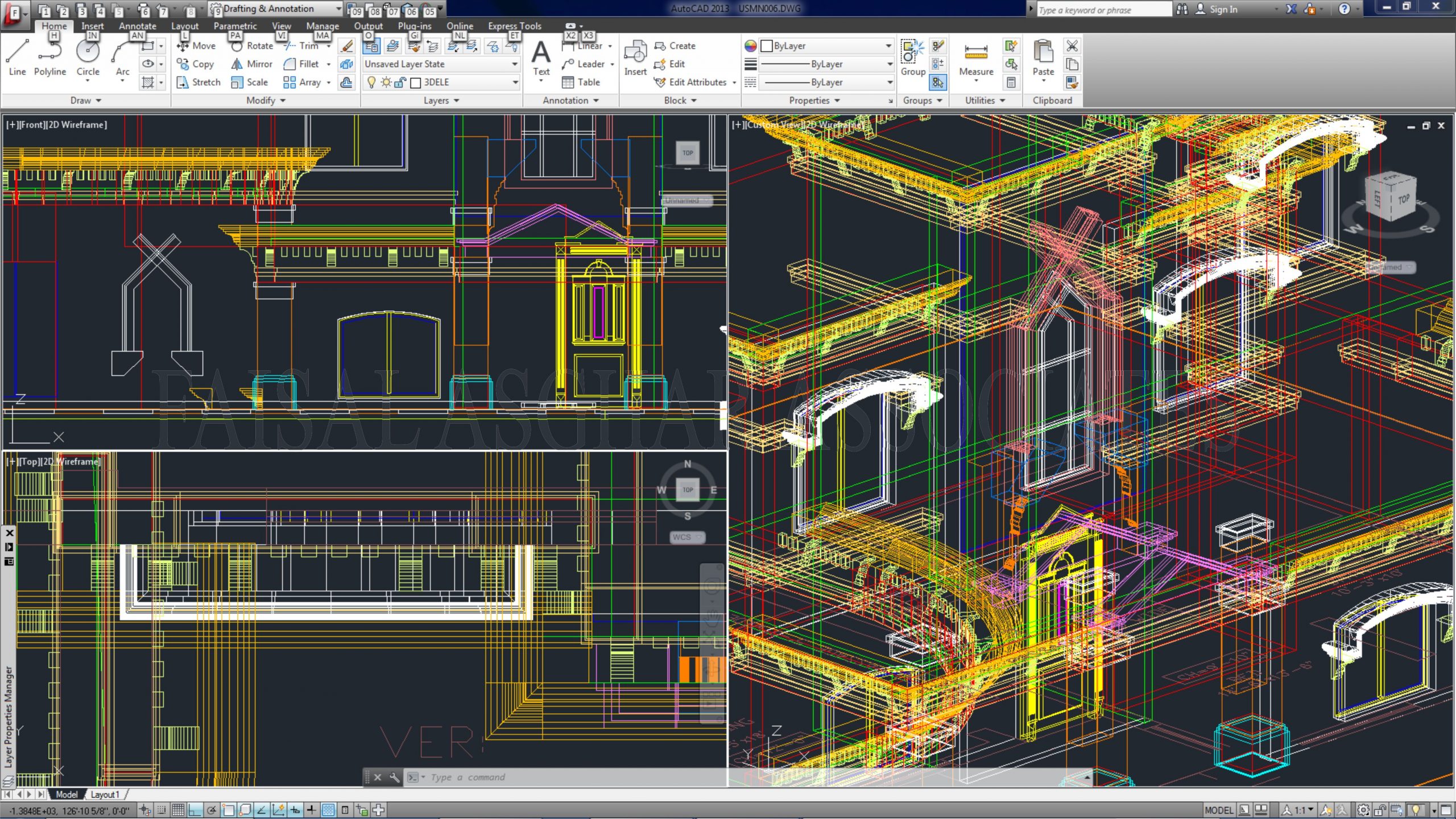This screenshot has width=1456, height=819.
Task: Toggle Ortho Mode in status bar
Action: 195,810
